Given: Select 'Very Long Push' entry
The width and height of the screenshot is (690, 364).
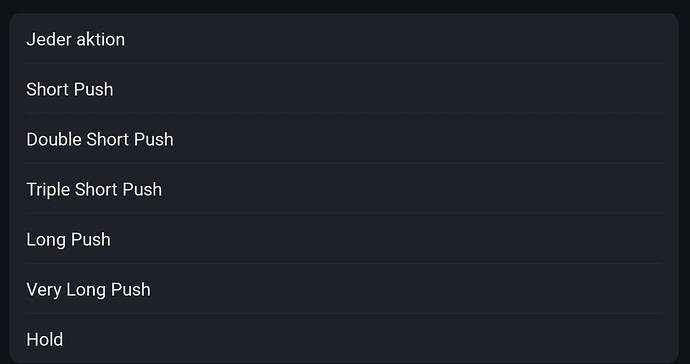Looking at the screenshot, I should [344, 289].
